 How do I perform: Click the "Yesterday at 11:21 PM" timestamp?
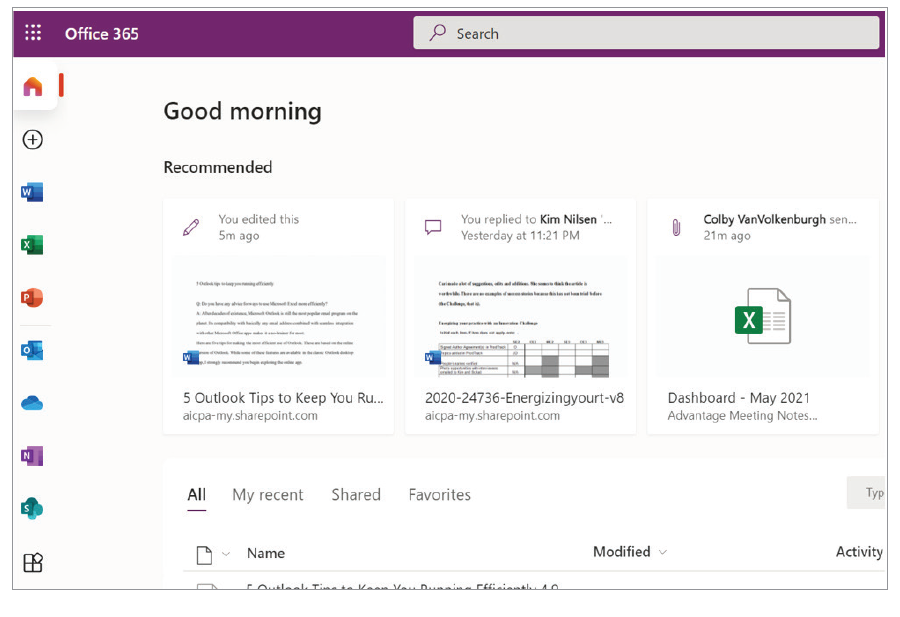coord(520,235)
